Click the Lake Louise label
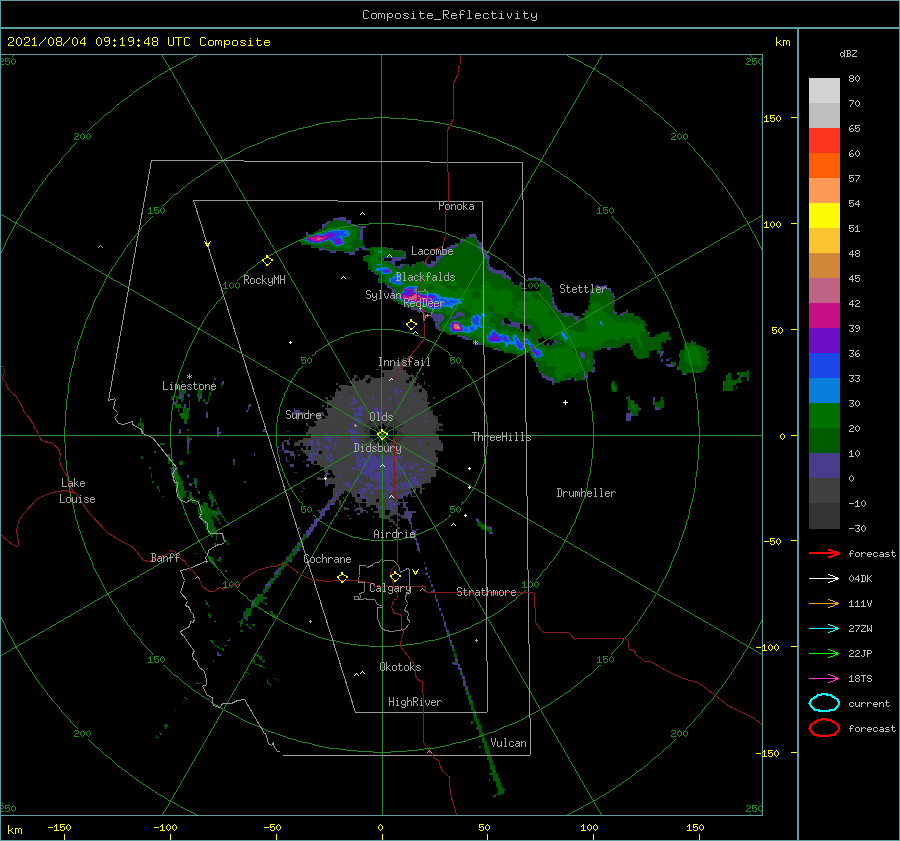900x841 pixels. tap(77, 491)
